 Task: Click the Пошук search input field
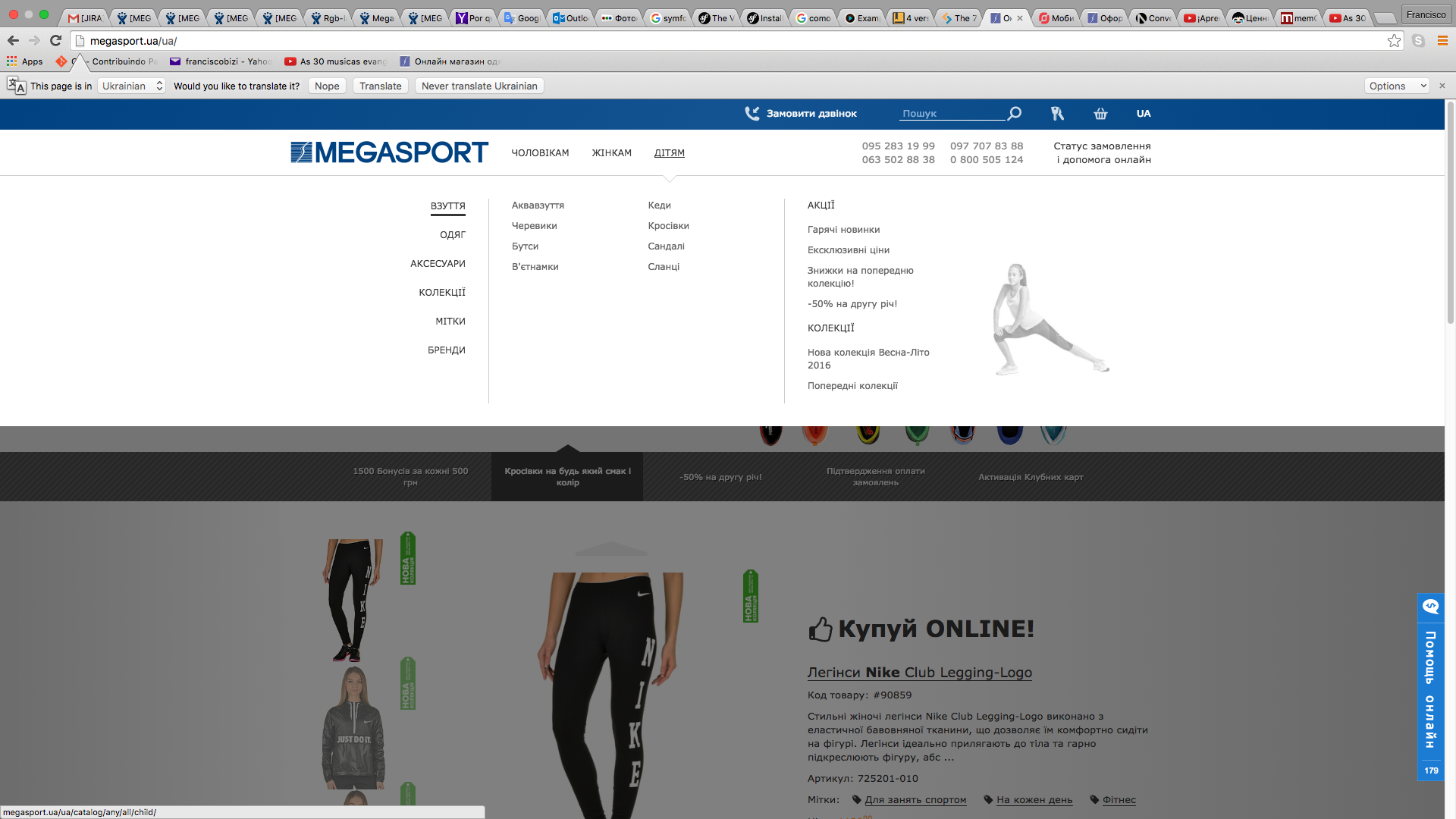coord(951,114)
